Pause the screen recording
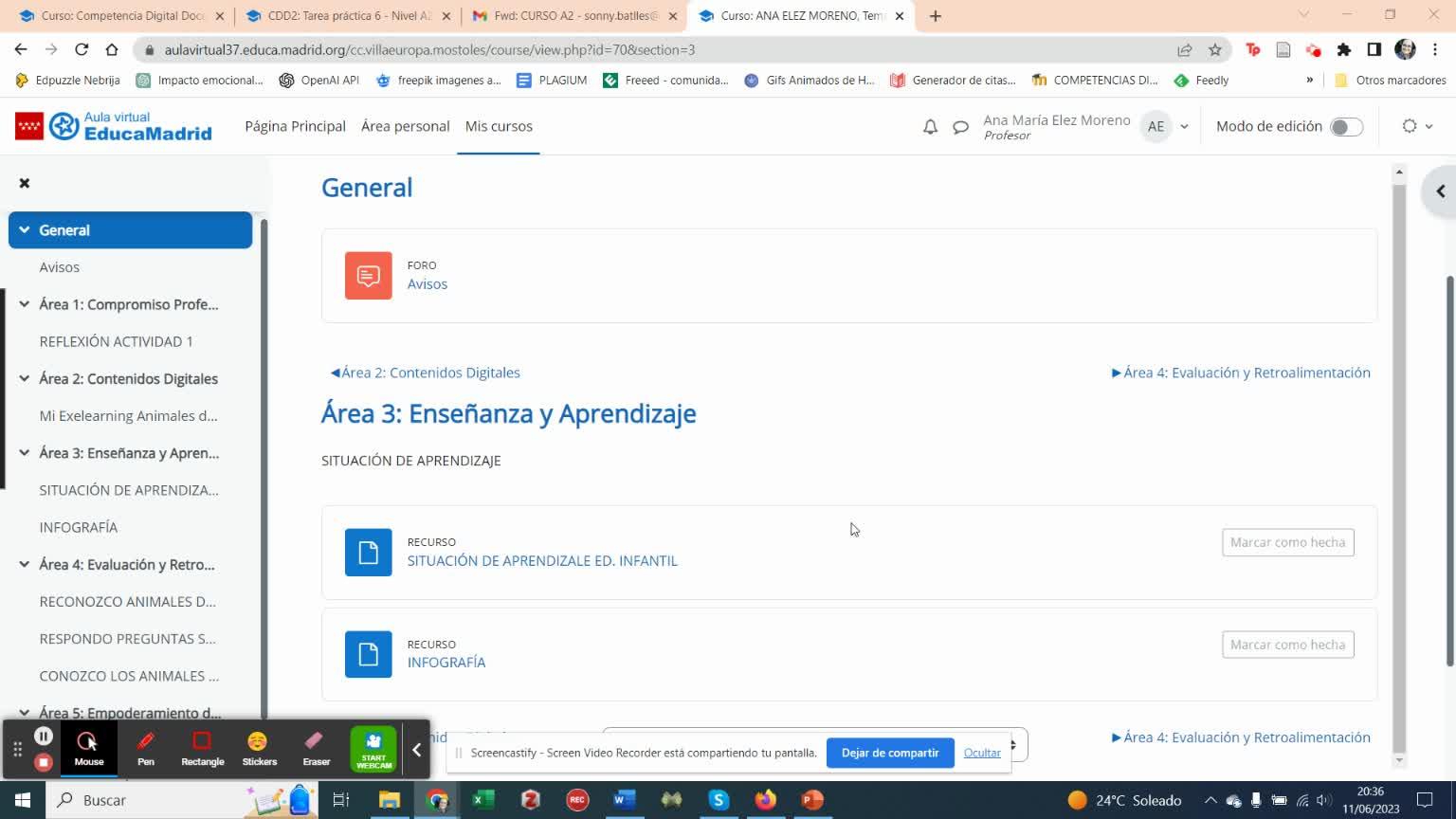 [44, 736]
